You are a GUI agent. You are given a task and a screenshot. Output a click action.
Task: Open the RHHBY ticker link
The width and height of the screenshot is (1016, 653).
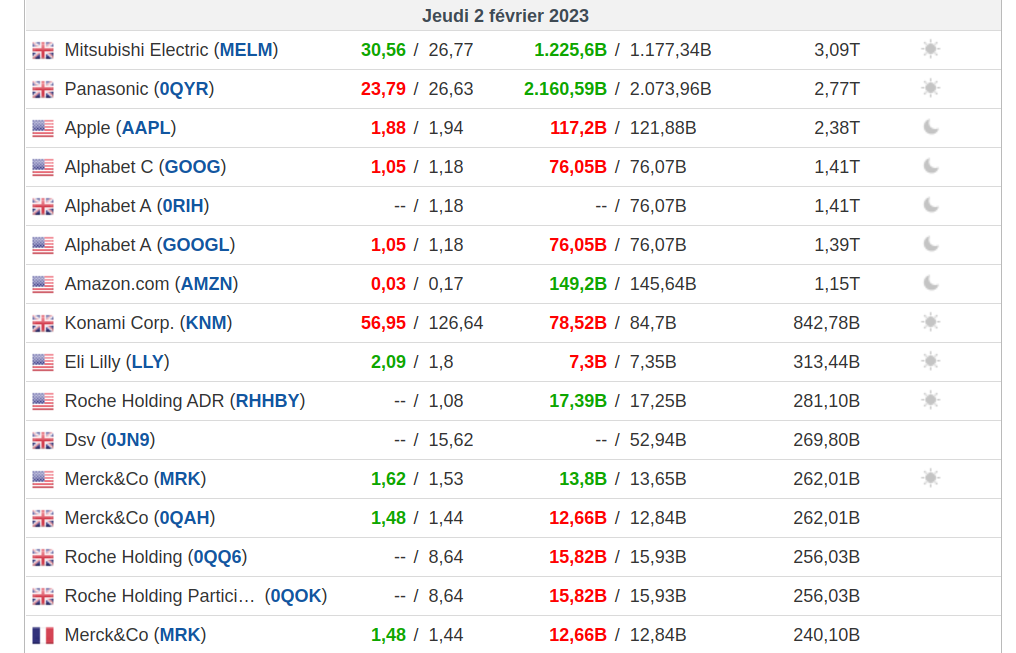pyautogui.click(x=268, y=401)
